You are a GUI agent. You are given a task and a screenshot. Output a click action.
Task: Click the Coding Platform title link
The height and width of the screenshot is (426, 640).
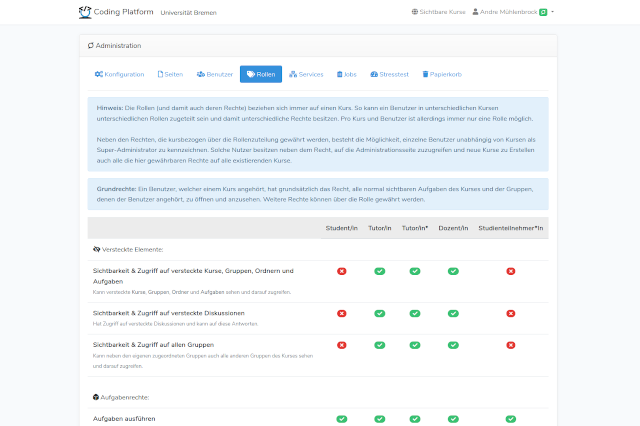click(x=123, y=12)
